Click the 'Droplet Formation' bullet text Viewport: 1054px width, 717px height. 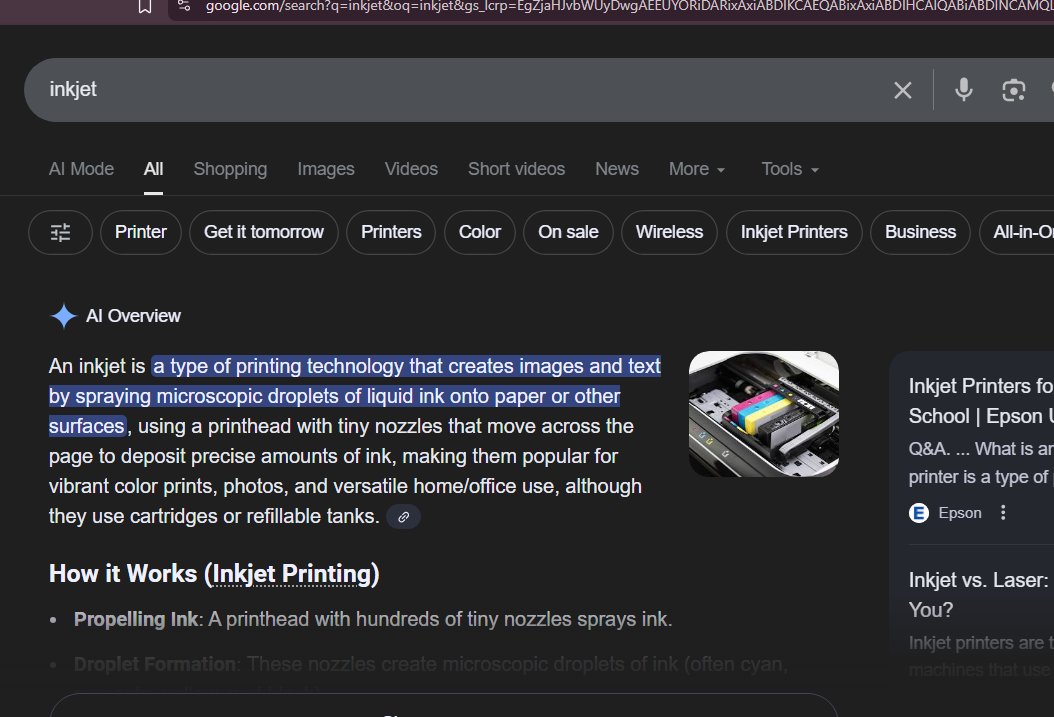tap(155, 665)
